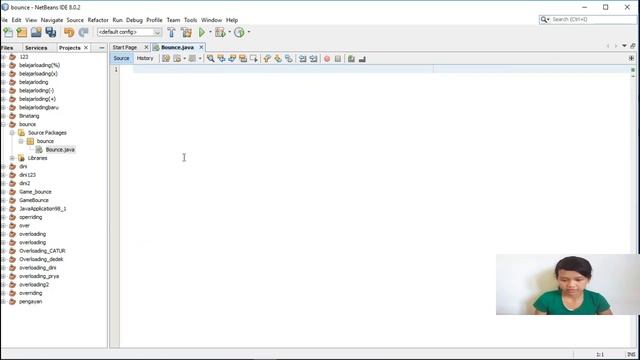The height and width of the screenshot is (360, 640).
Task: Find next occurrence in editor toolbar
Action: click(x=232, y=59)
